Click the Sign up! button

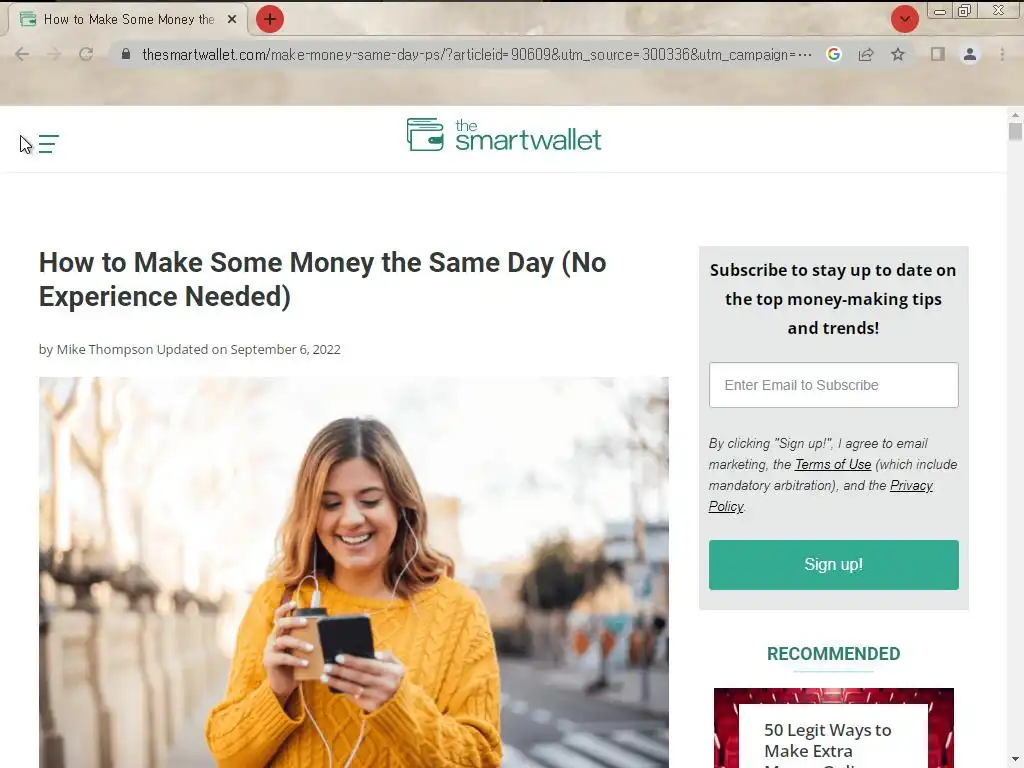coord(833,564)
